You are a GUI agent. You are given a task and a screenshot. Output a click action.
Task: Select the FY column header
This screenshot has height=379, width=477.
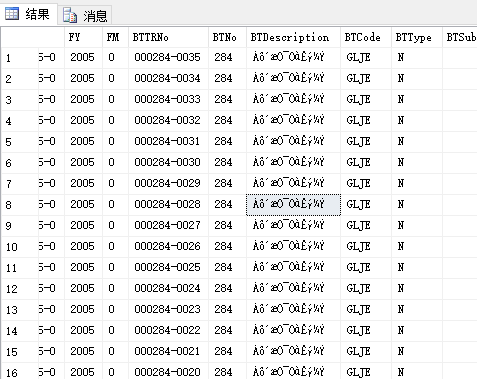[83, 37]
